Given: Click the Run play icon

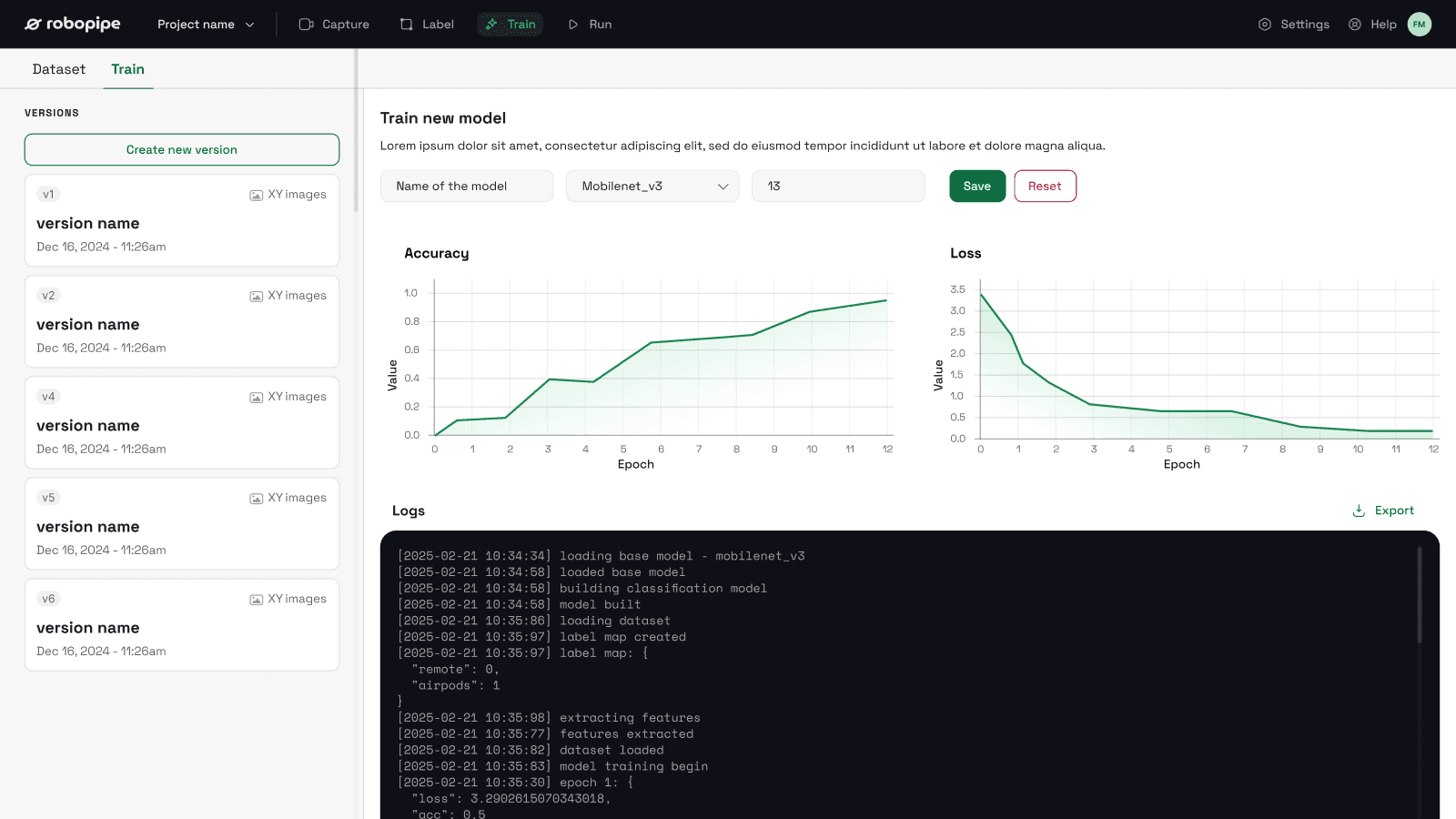Looking at the screenshot, I should point(573,25).
